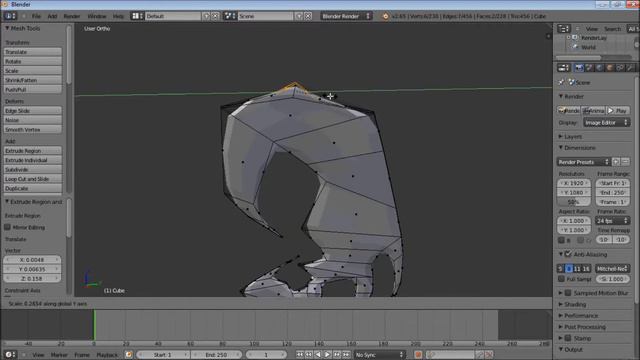Click the Smooth Vertex button

click(x=33, y=129)
